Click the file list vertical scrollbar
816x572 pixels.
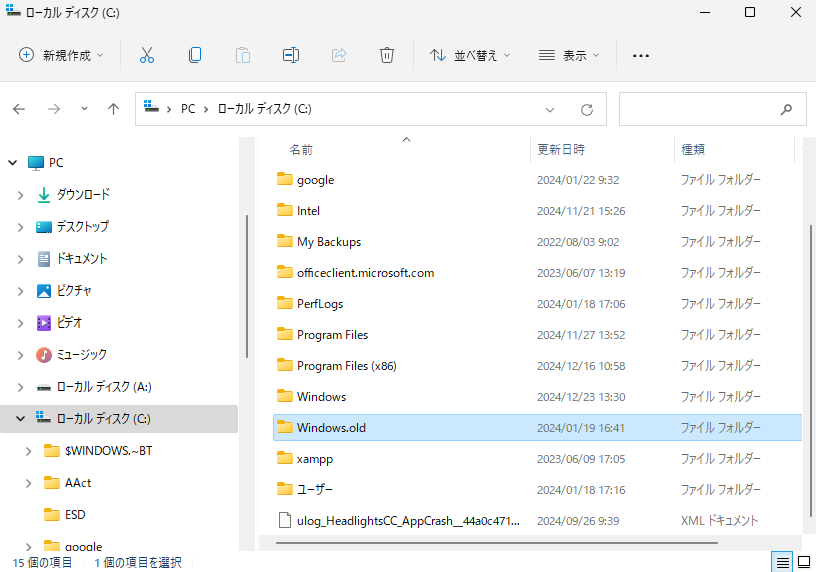(x=811, y=371)
